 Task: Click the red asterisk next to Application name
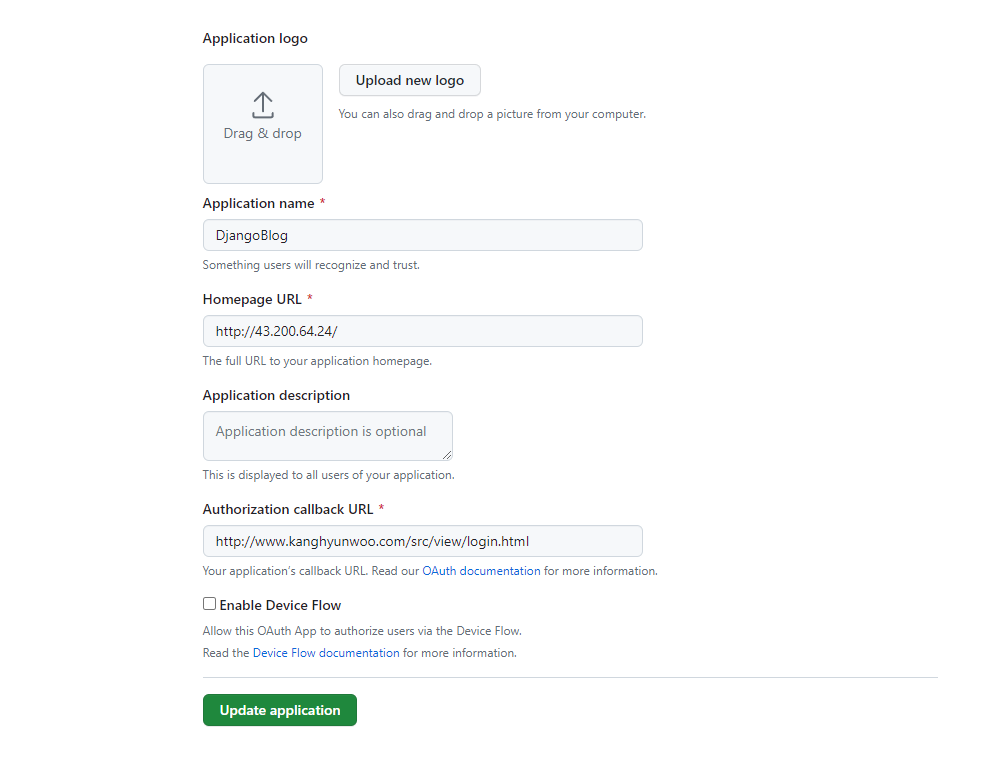[322, 201]
